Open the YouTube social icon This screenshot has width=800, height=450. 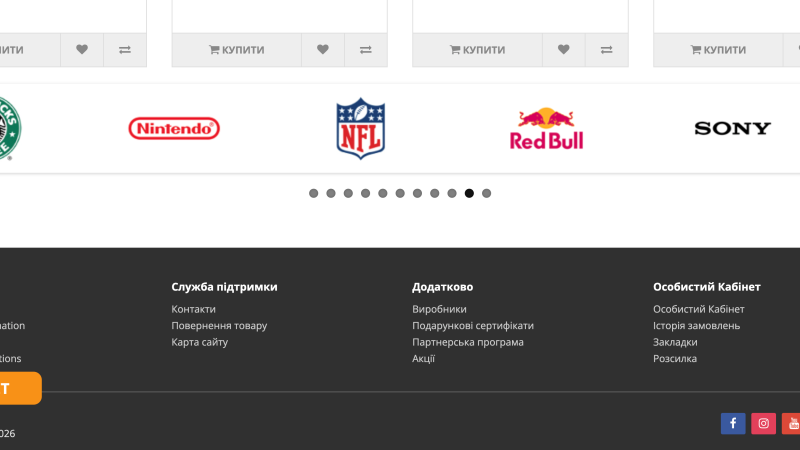pyautogui.click(x=791, y=423)
